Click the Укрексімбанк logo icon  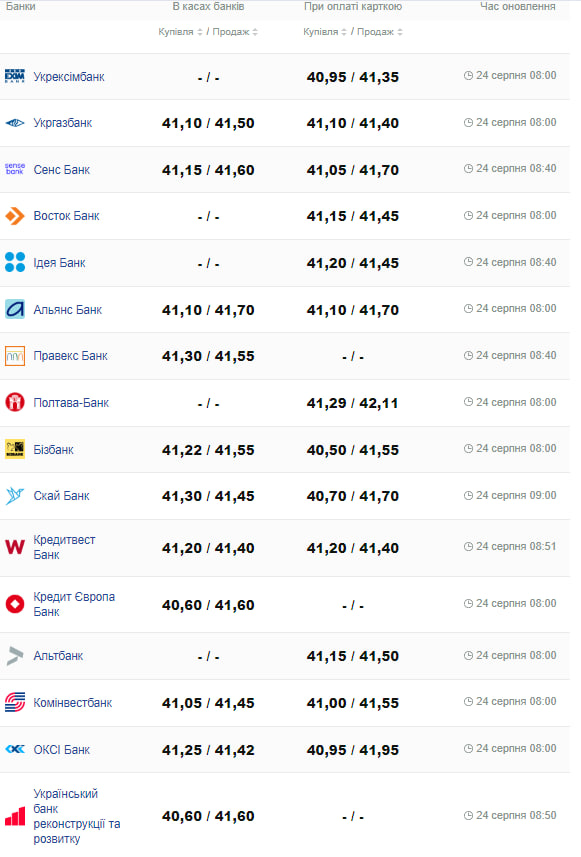[15, 77]
